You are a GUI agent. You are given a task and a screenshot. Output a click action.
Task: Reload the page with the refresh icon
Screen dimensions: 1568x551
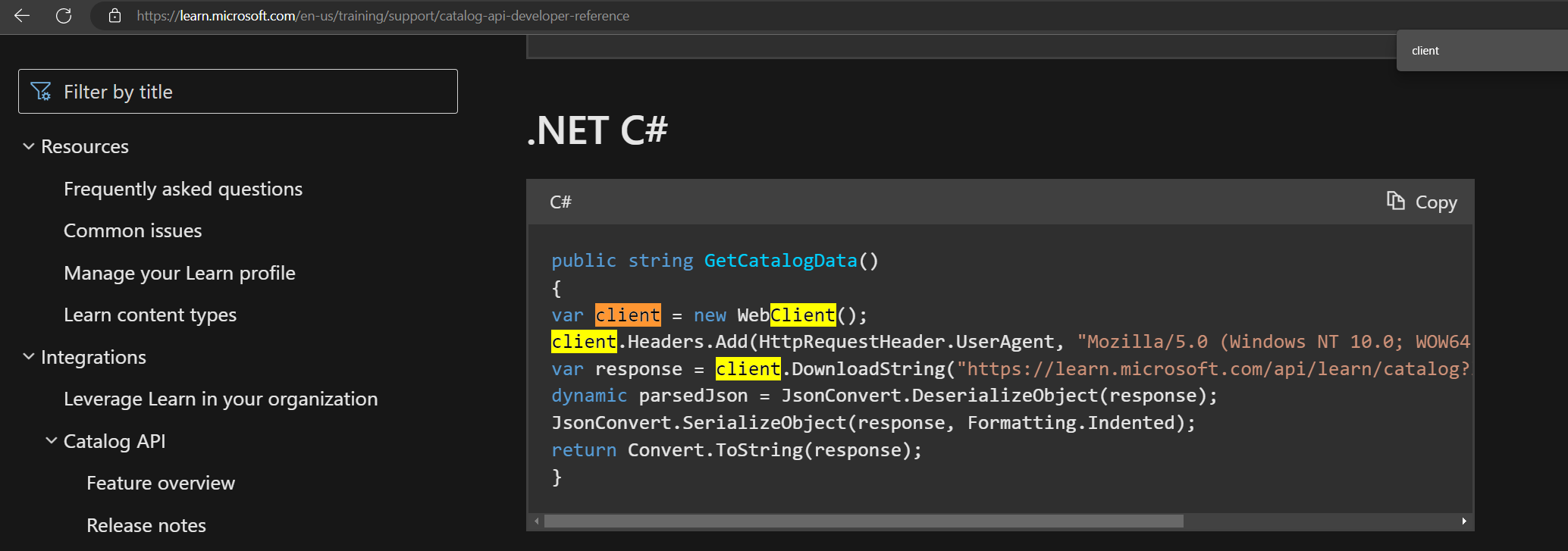click(x=64, y=16)
